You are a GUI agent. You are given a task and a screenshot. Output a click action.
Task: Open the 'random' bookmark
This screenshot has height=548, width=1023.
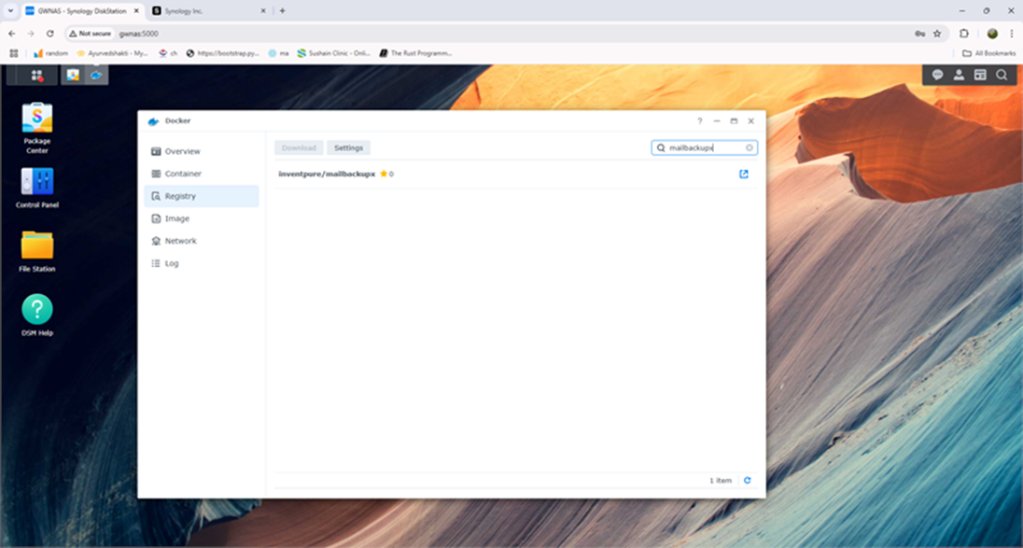pos(51,53)
